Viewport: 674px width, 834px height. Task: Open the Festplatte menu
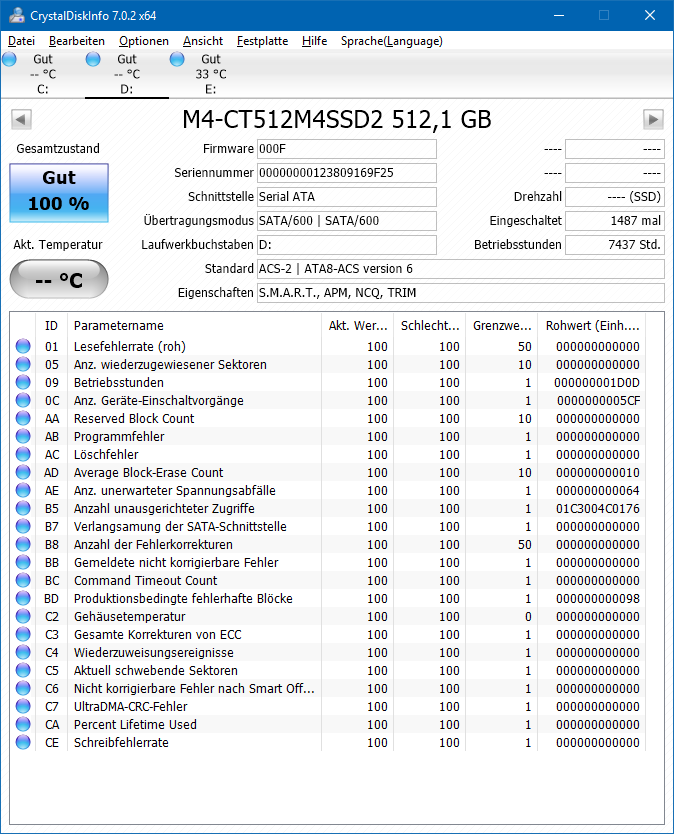pyautogui.click(x=262, y=41)
